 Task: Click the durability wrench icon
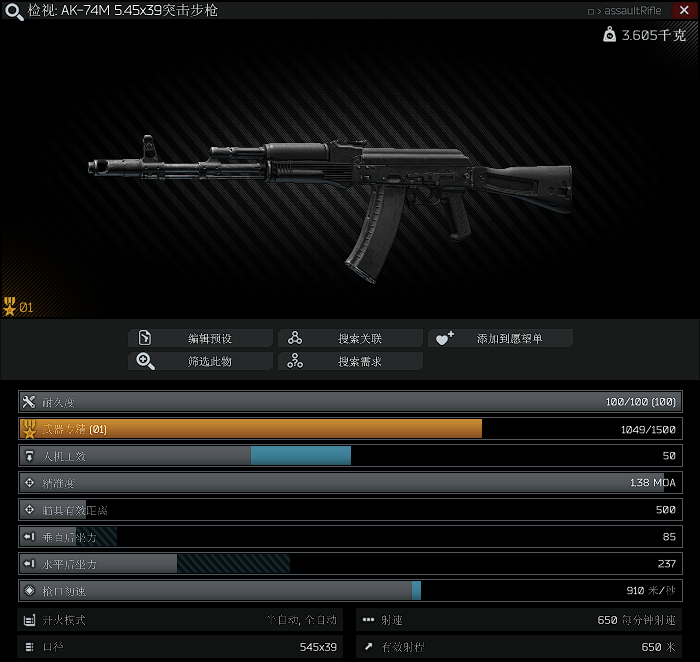[x=29, y=402]
